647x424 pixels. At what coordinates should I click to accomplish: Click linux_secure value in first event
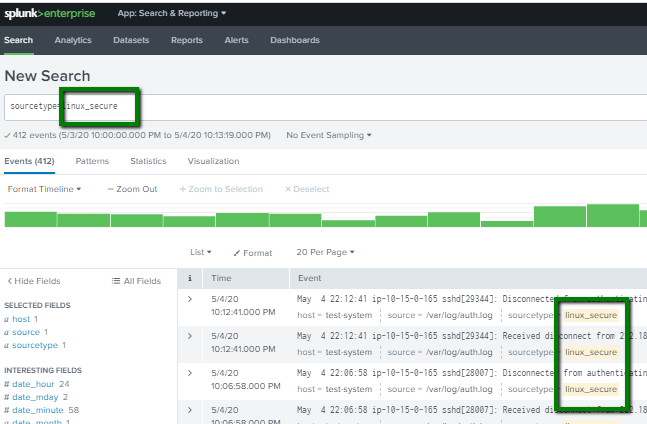tap(591, 315)
